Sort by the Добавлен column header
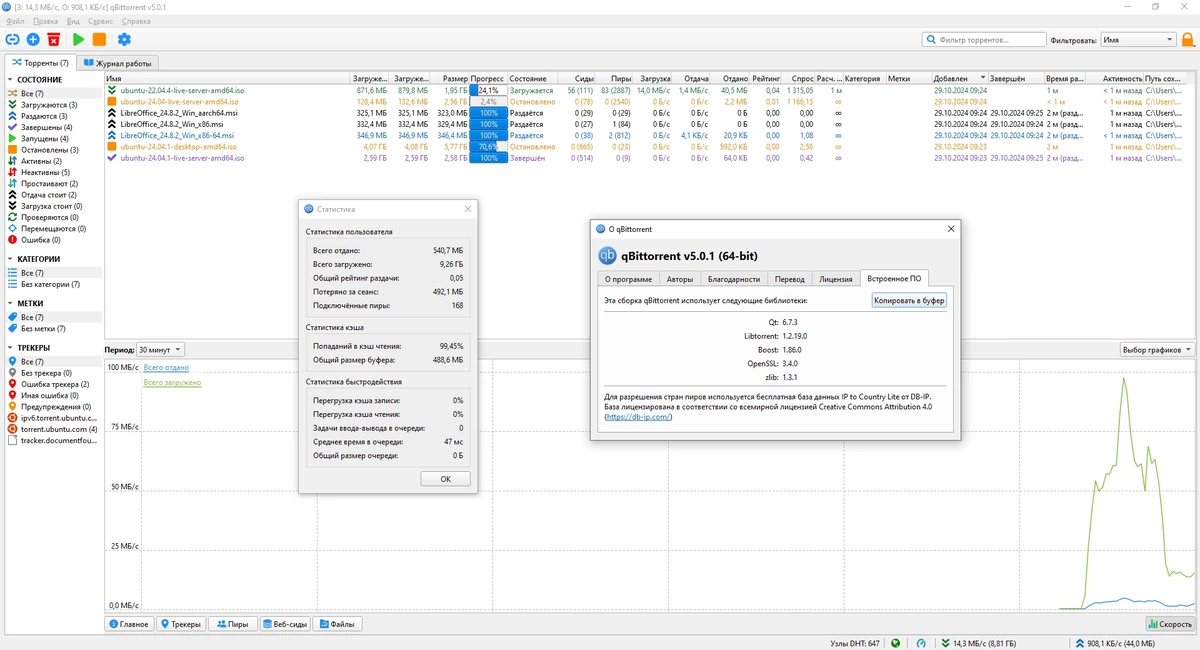This screenshot has width=1200, height=650. click(x=960, y=78)
